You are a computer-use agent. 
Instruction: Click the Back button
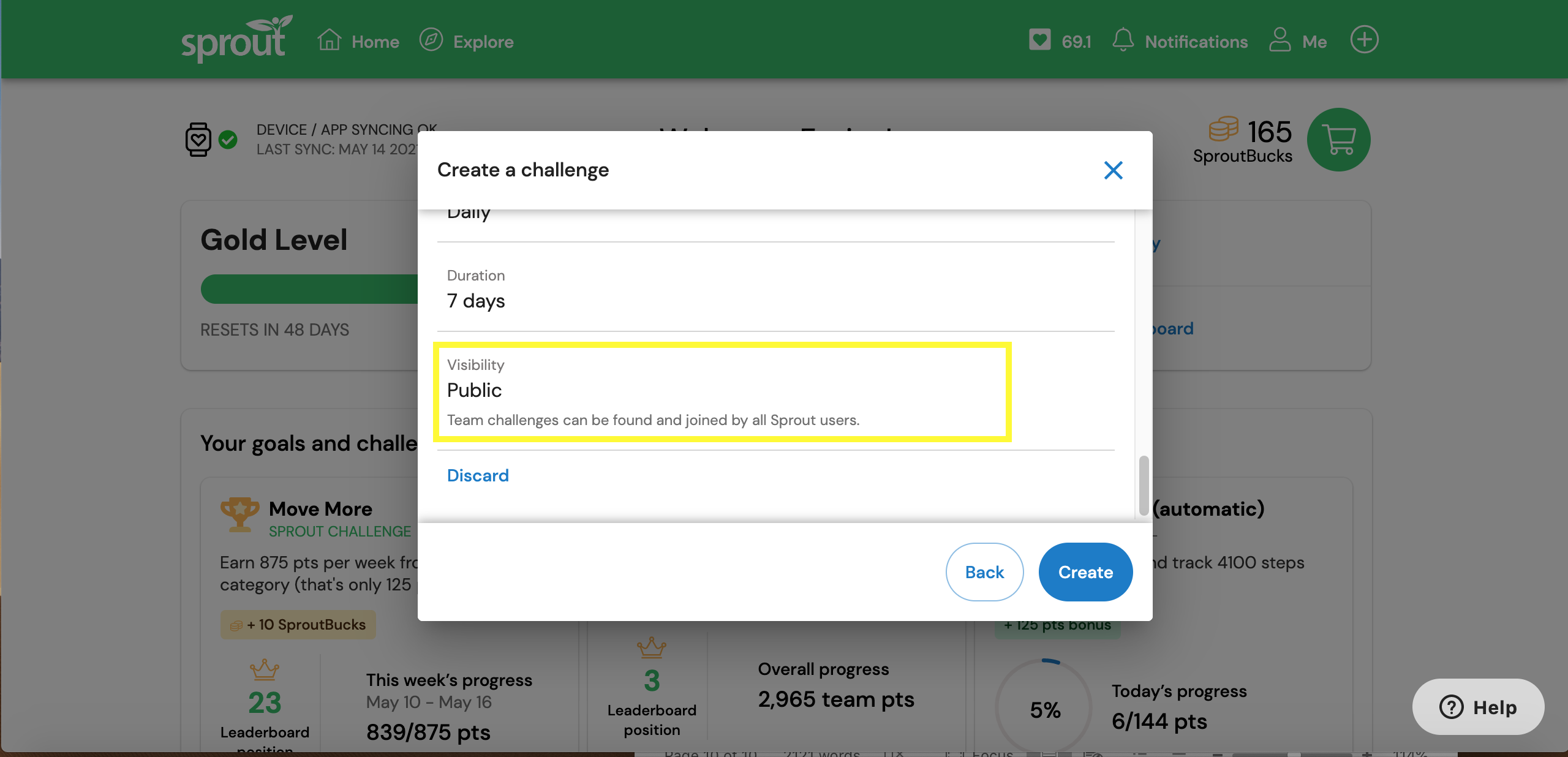(x=984, y=572)
